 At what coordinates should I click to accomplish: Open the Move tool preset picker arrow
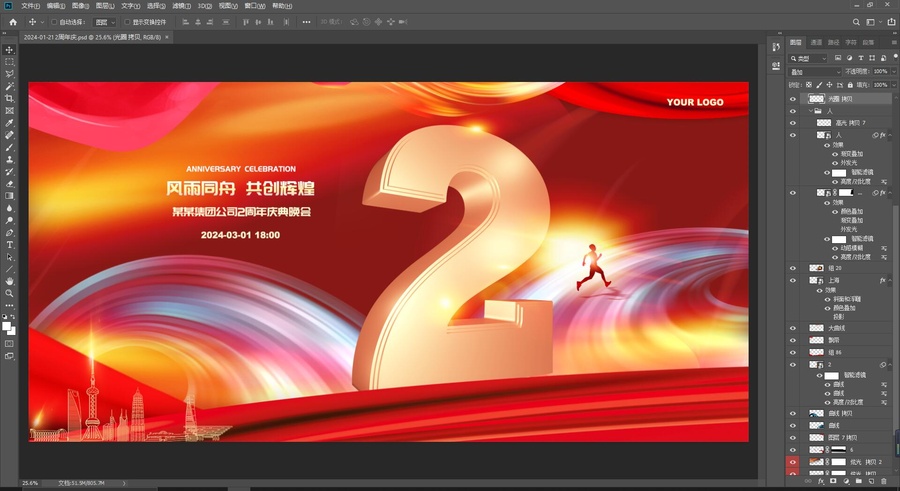(x=41, y=22)
